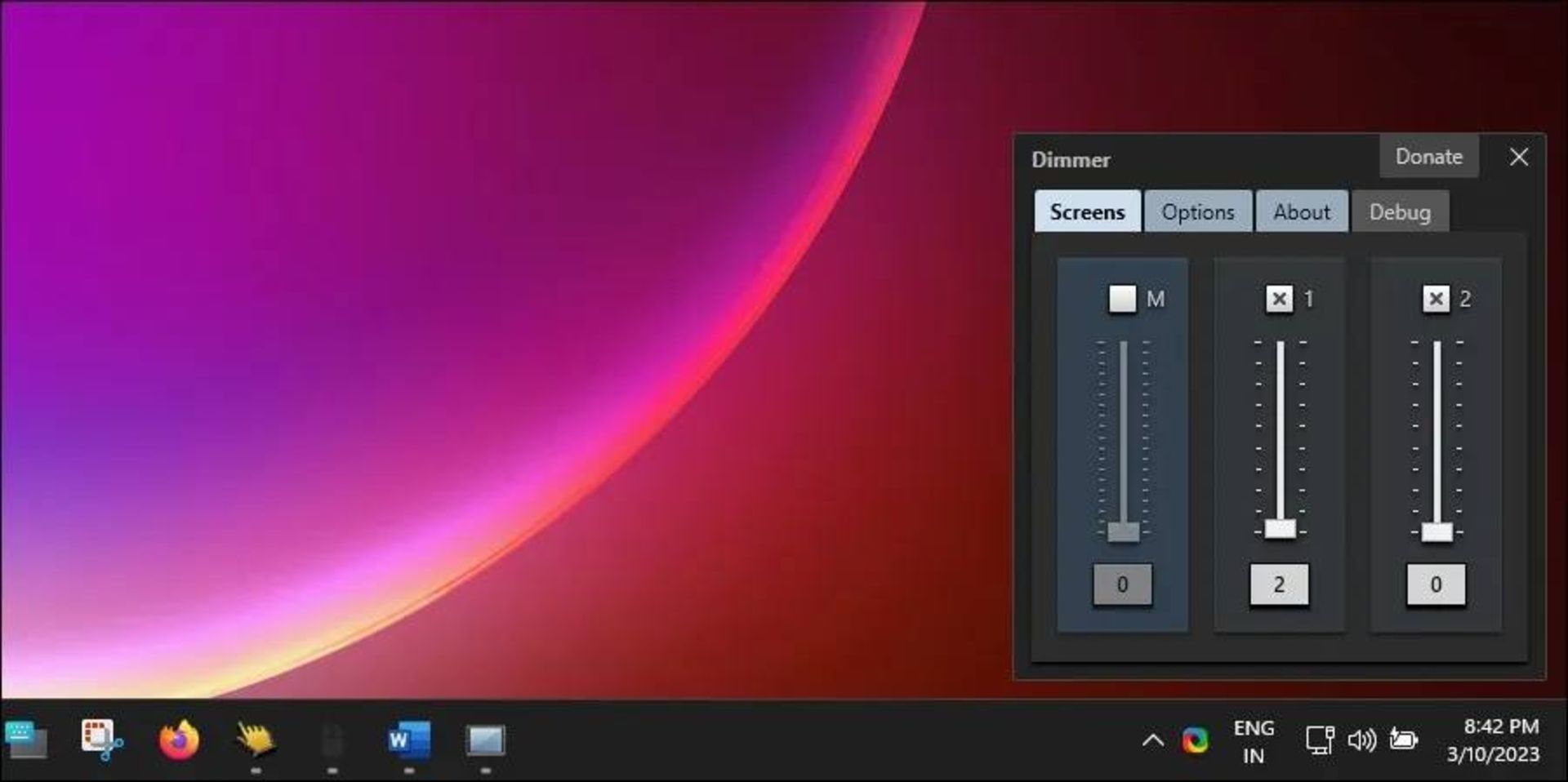
Task: Switch to the Options tab
Action: pyautogui.click(x=1197, y=212)
